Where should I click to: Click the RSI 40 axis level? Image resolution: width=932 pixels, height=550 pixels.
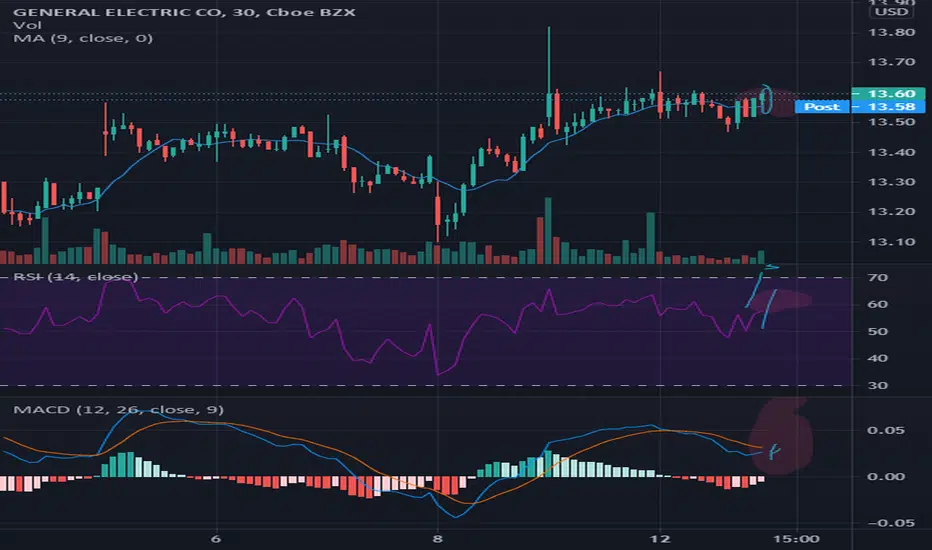(878, 358)
